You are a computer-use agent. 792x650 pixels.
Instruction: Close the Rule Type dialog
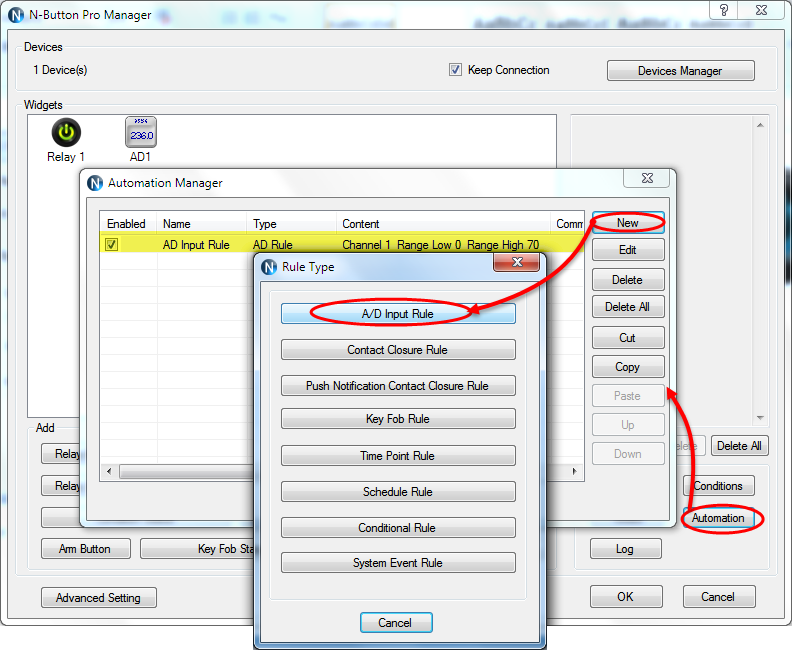(x=517, y=262)
